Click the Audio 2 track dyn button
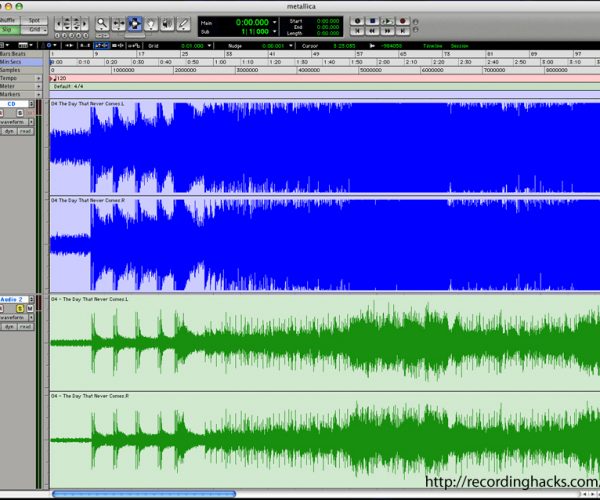600x500 pixels. (8, 327)
